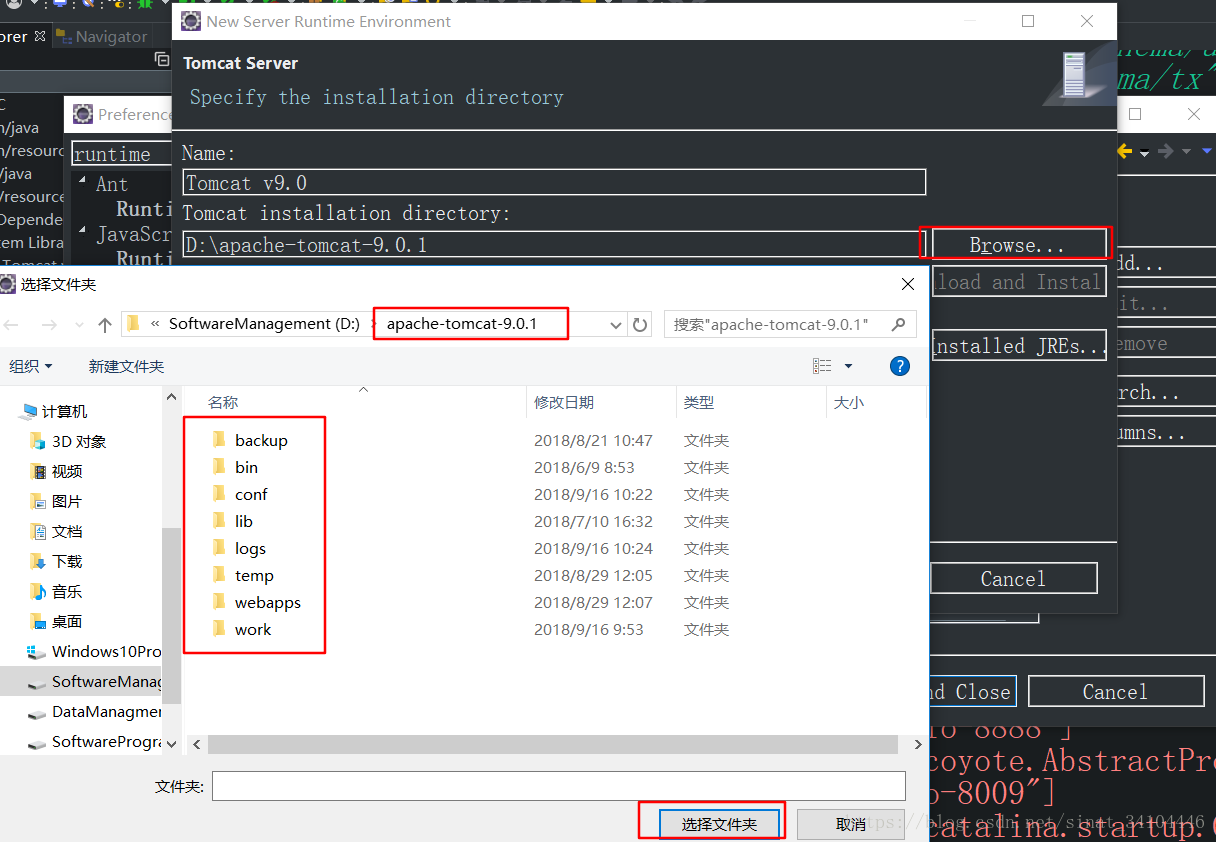The width and height of the screenshot is (1216, 842).
Task: Click date 2018/9/16 9:53 of work
Action: tap(589, 629)
